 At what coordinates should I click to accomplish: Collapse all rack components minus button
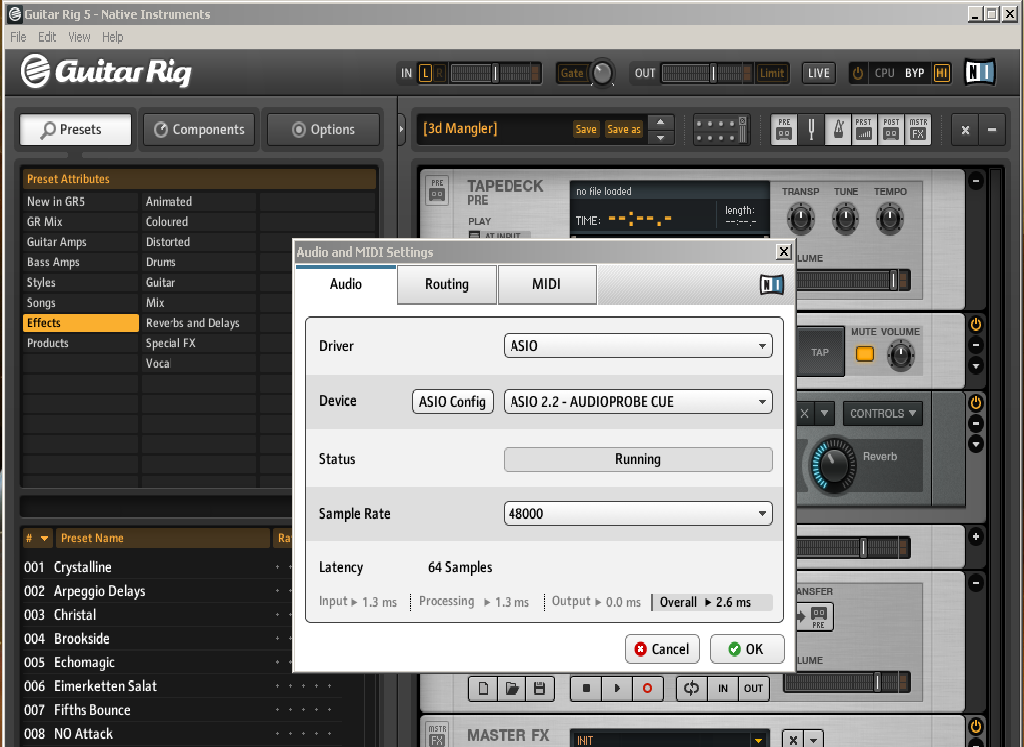tap(992, 129)
